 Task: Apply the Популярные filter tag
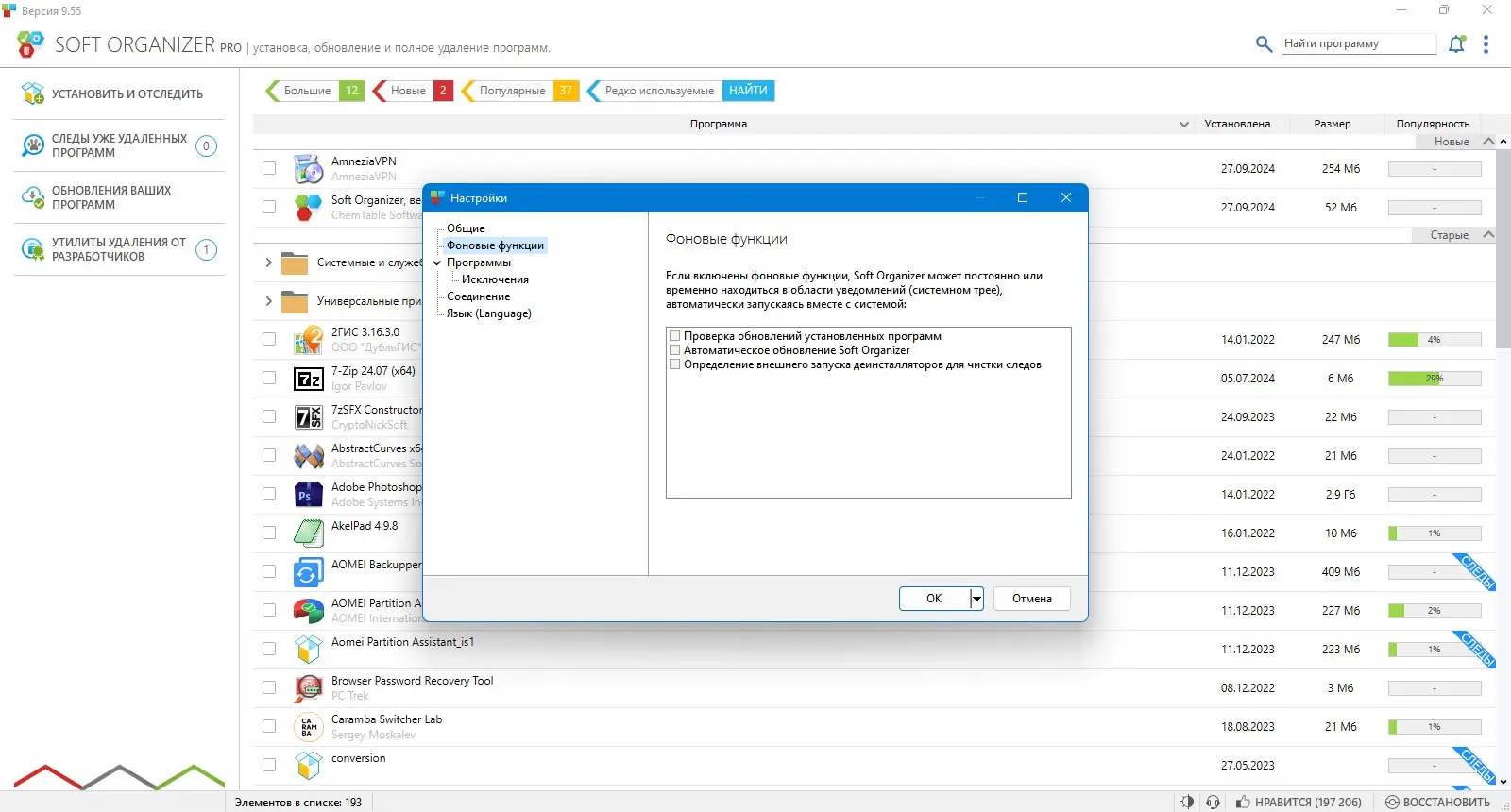coord(519,91)
